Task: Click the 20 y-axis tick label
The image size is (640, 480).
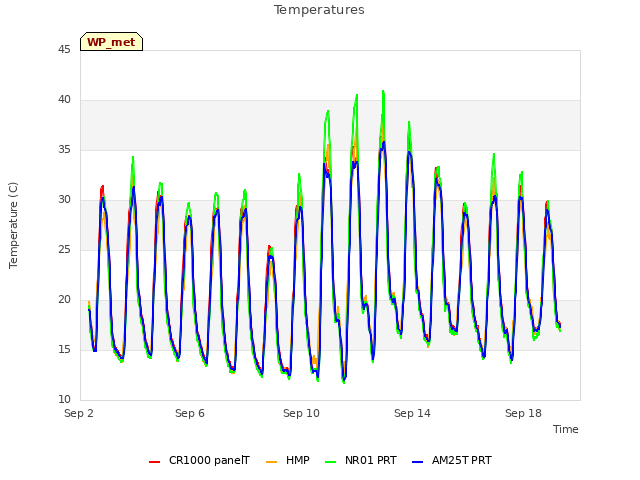Action: [64, 300]
